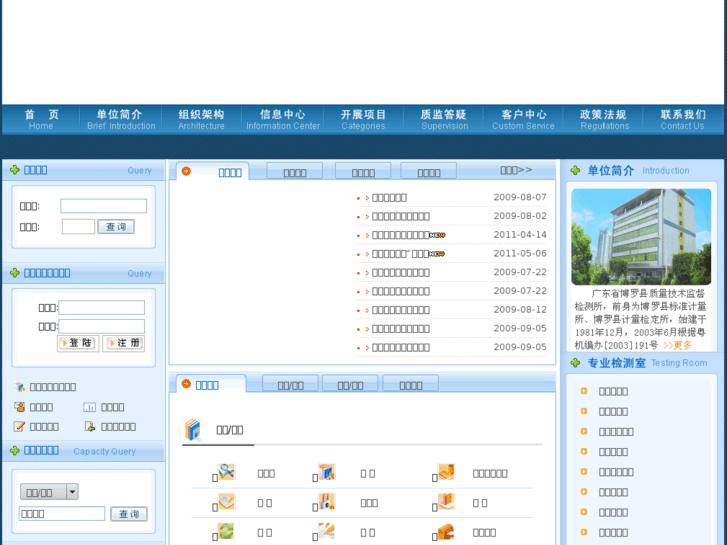Click the blue cabinet icon in the category grid

327,472
